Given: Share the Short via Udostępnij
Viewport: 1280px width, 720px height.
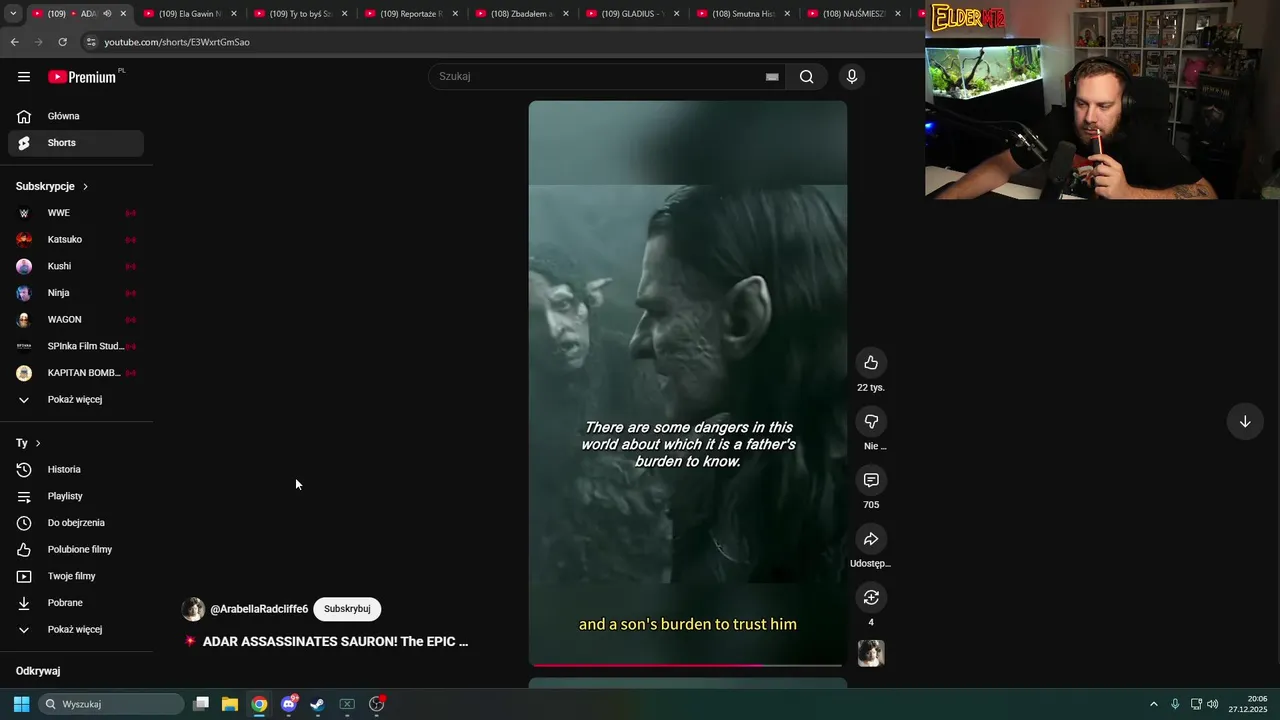Looking at the screenshot, I should click(x=871, y=540).
